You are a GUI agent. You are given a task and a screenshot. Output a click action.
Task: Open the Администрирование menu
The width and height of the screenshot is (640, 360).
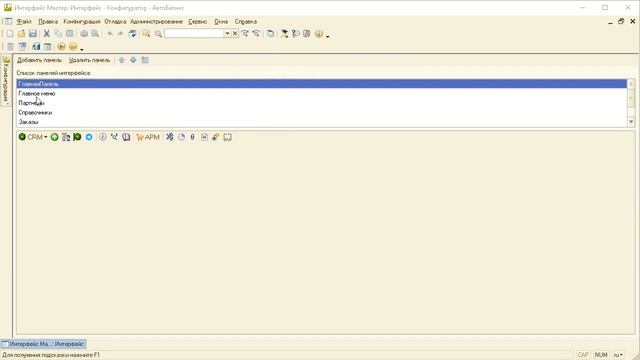[x=156, y=21]
